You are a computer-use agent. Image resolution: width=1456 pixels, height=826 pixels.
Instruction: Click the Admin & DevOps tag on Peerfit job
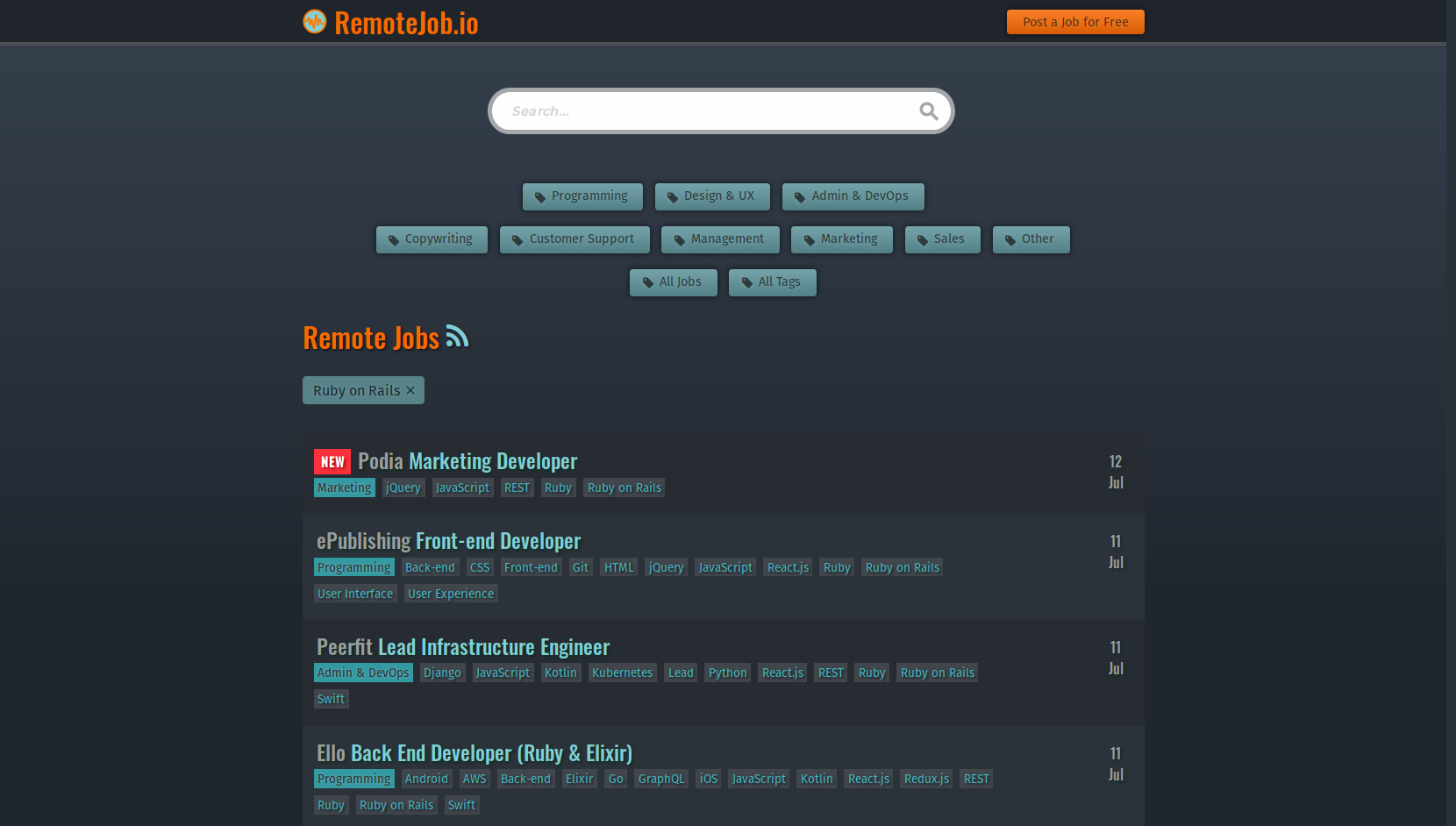[363, 673]
